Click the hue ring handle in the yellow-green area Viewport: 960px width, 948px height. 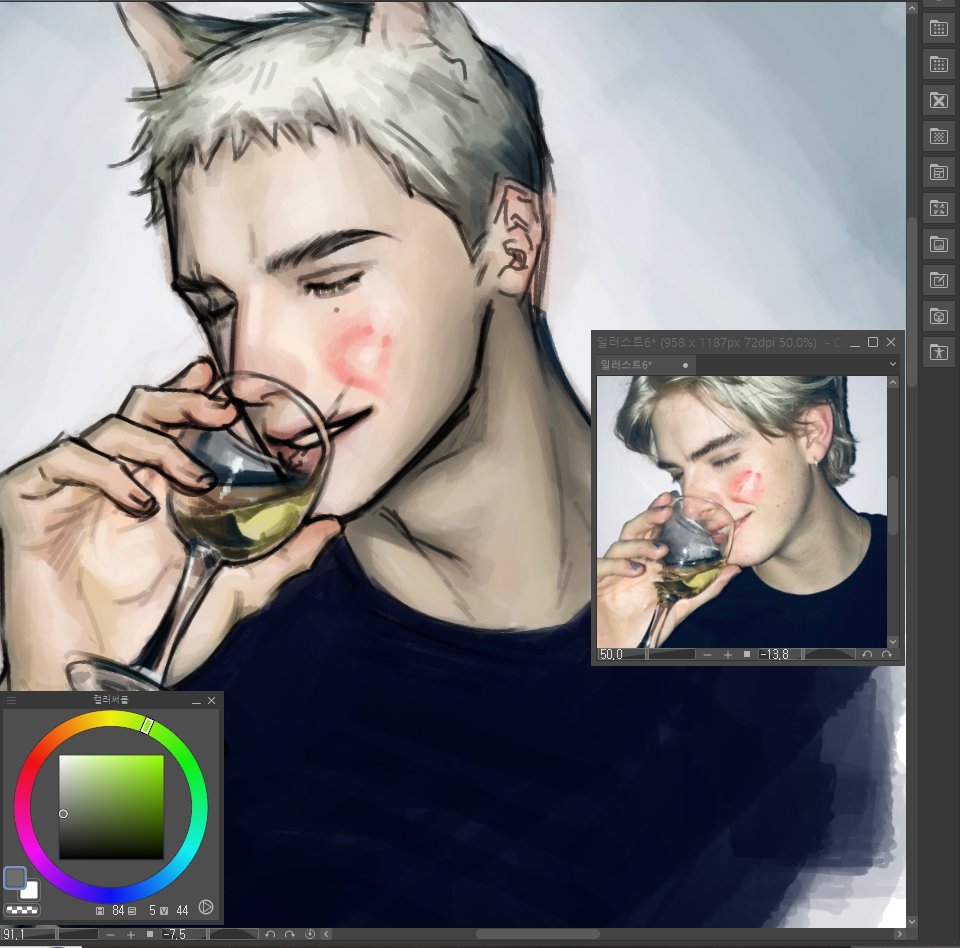pos(147,726)
